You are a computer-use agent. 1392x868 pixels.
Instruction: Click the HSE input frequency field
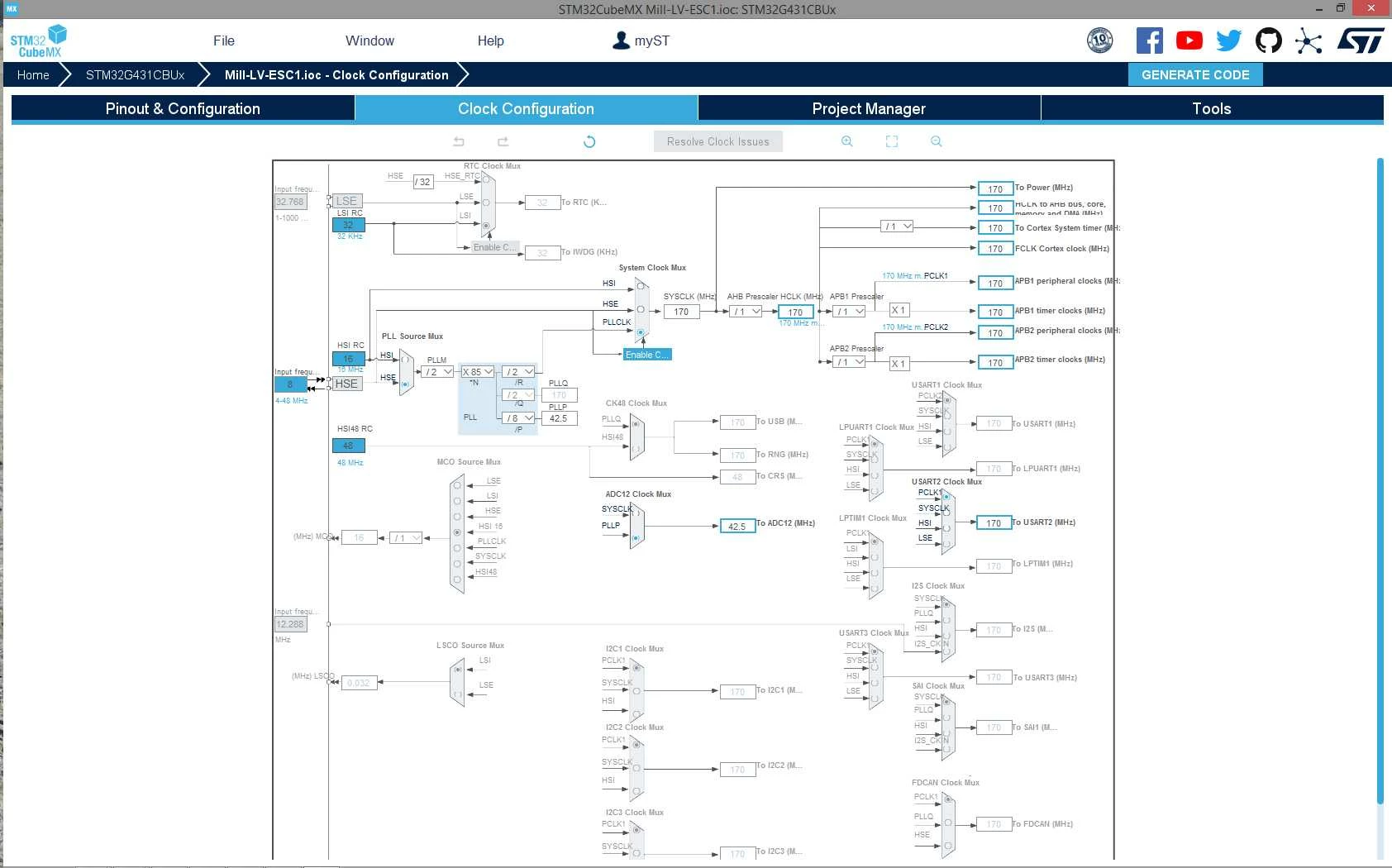click(x=290, y=384)
